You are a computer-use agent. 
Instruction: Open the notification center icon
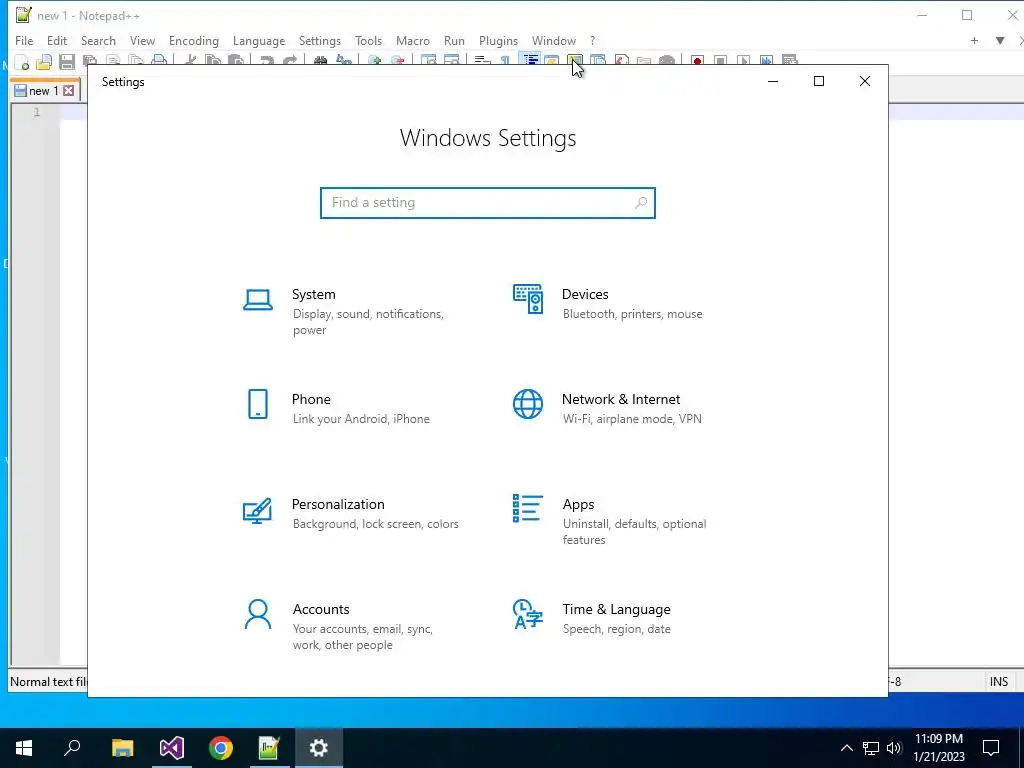pos(991,748)
